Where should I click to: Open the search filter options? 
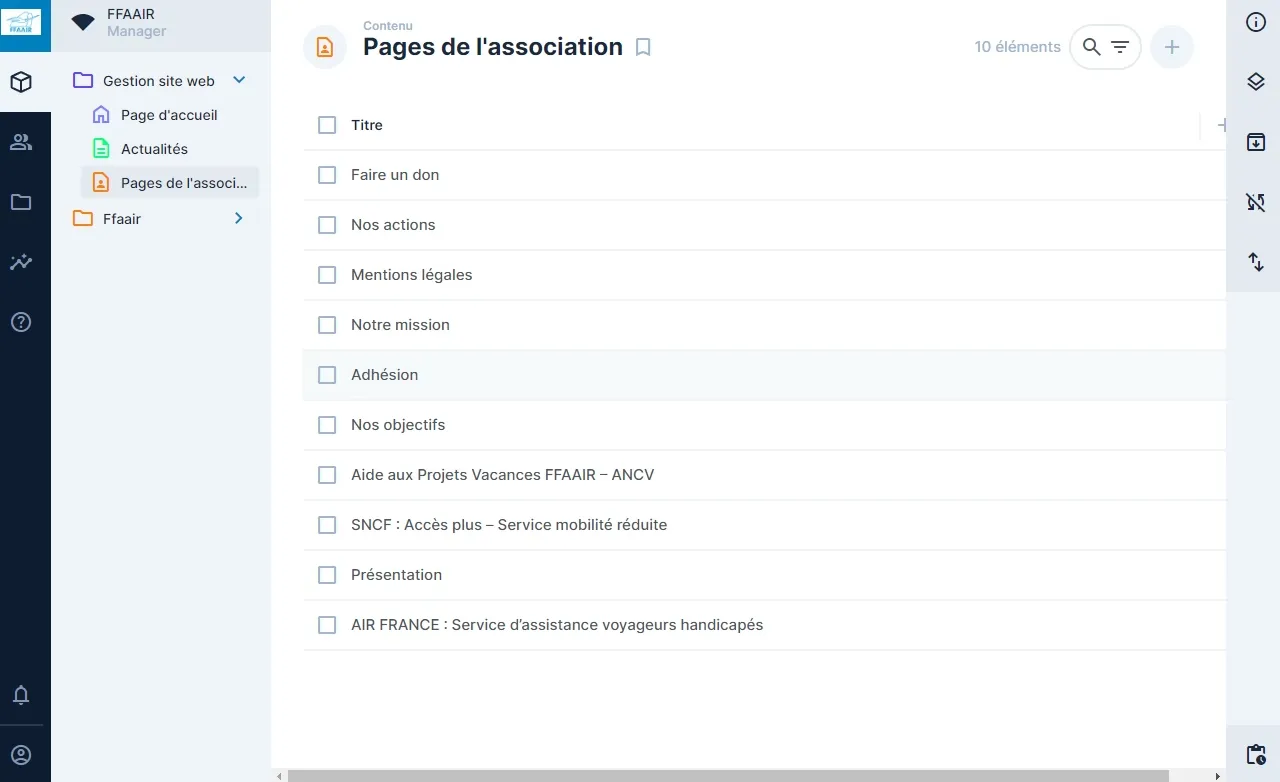click(1120, 47)
